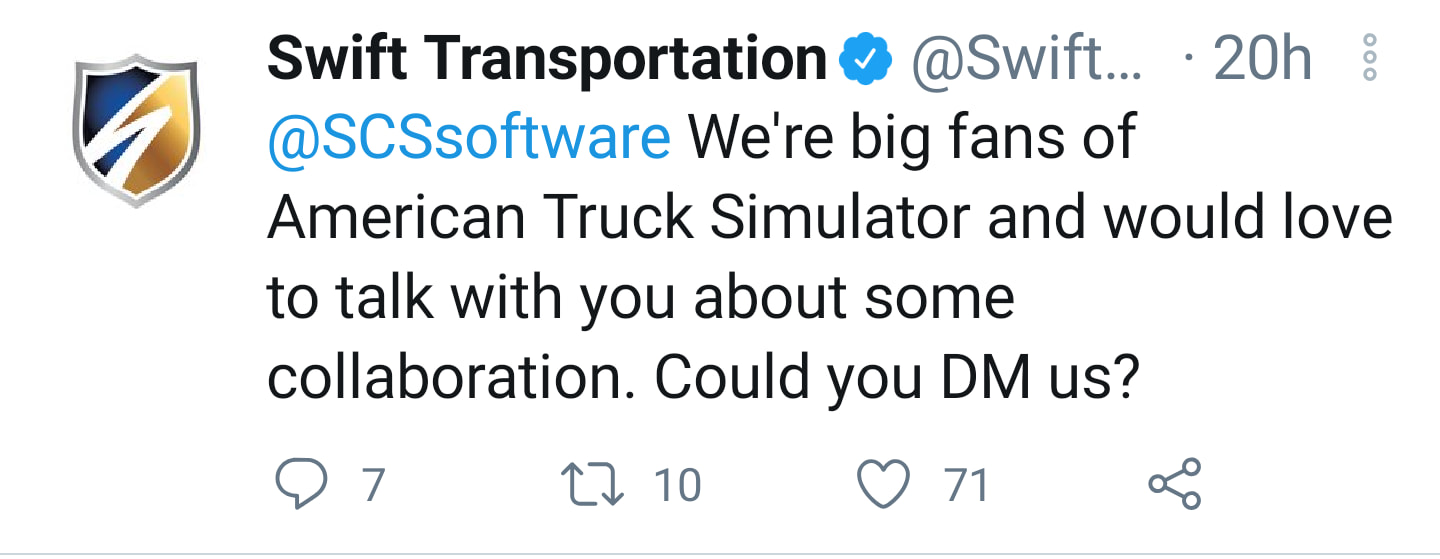Like the tweet with the heart icon
Screen dimensions: 1440x559
click(x=884, y=486)
